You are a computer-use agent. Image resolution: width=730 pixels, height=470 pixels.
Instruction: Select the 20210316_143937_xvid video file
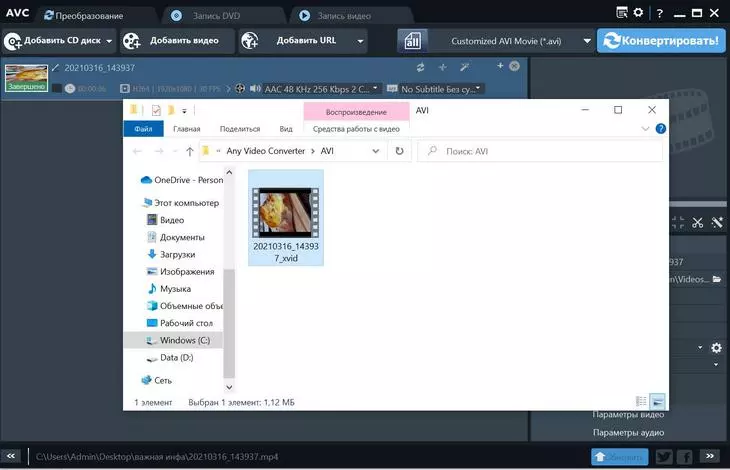(286, 218)
